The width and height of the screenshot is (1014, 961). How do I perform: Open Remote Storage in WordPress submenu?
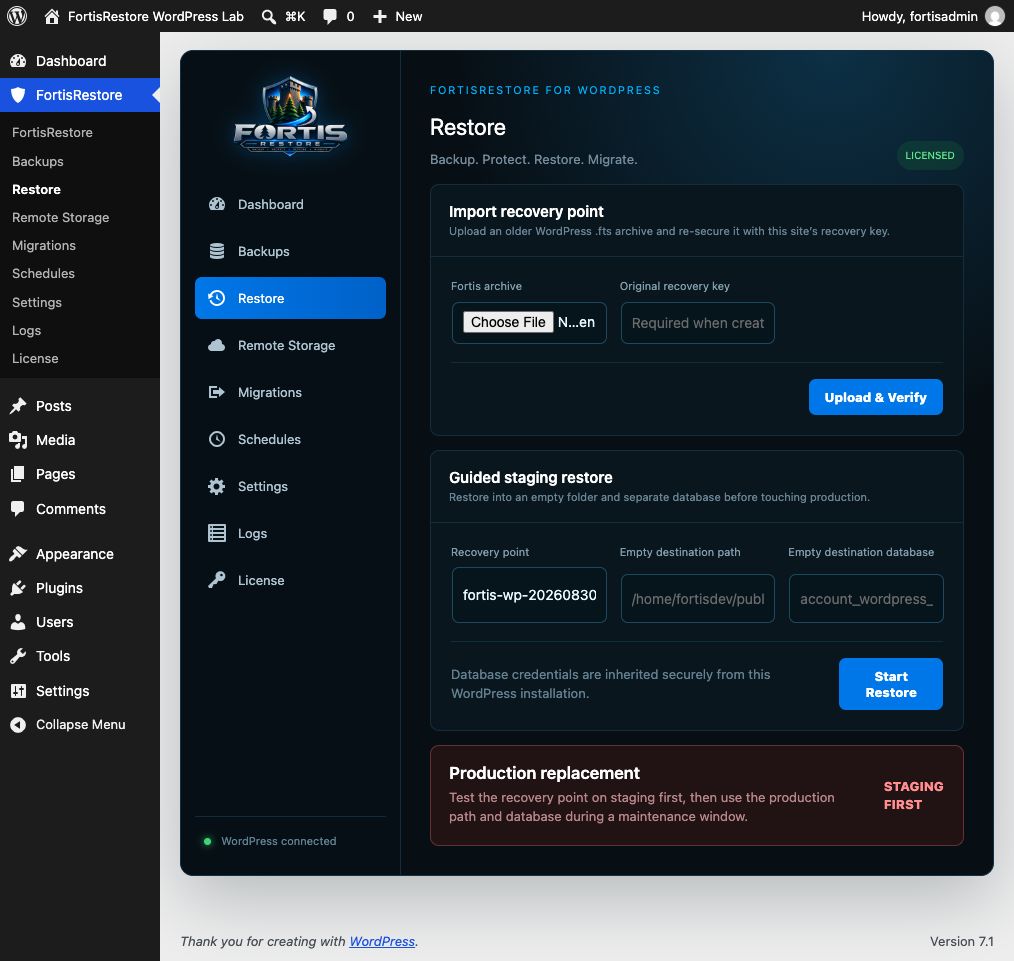coord(60,217)
